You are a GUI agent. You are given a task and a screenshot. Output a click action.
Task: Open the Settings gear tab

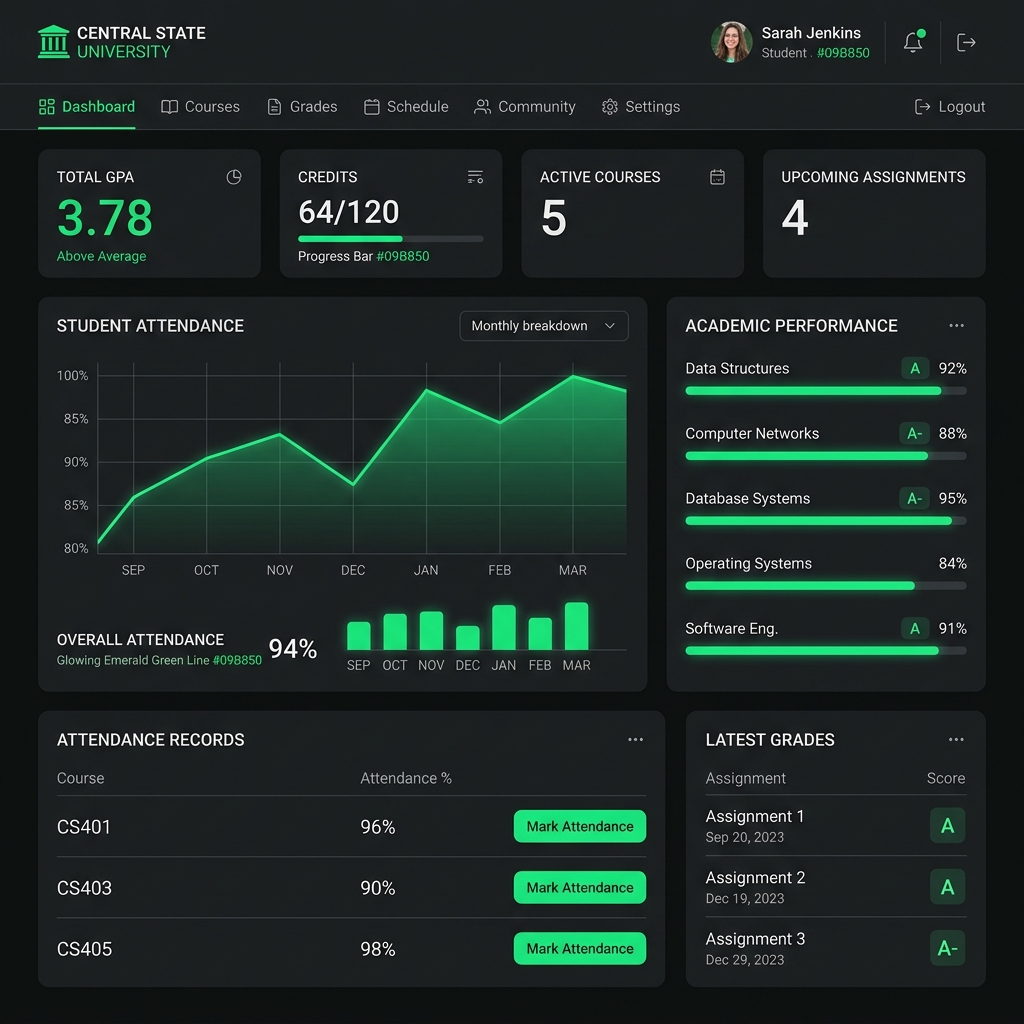pyautogui.click(x=641, y=106)
